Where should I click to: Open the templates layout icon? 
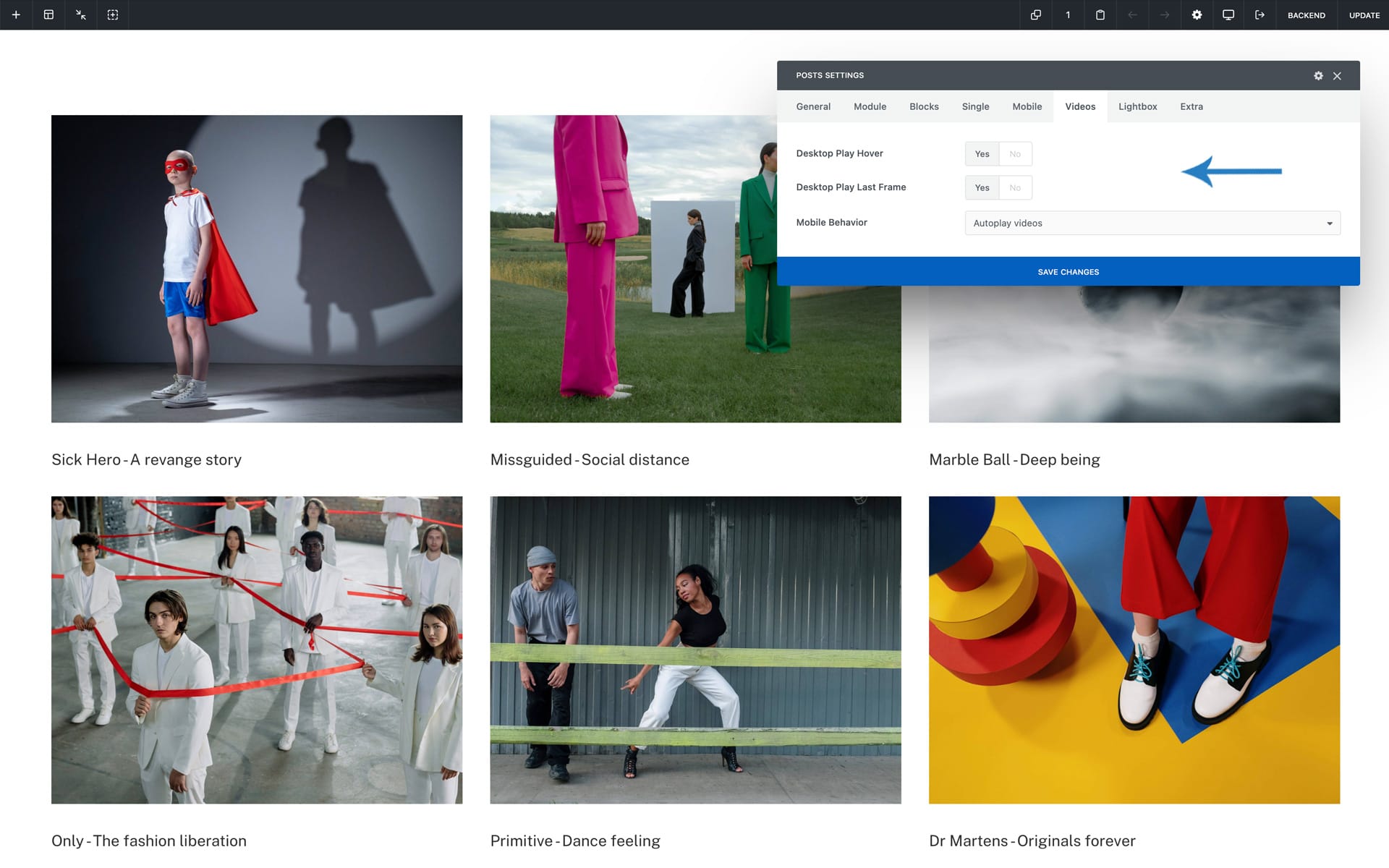[48, 14]
